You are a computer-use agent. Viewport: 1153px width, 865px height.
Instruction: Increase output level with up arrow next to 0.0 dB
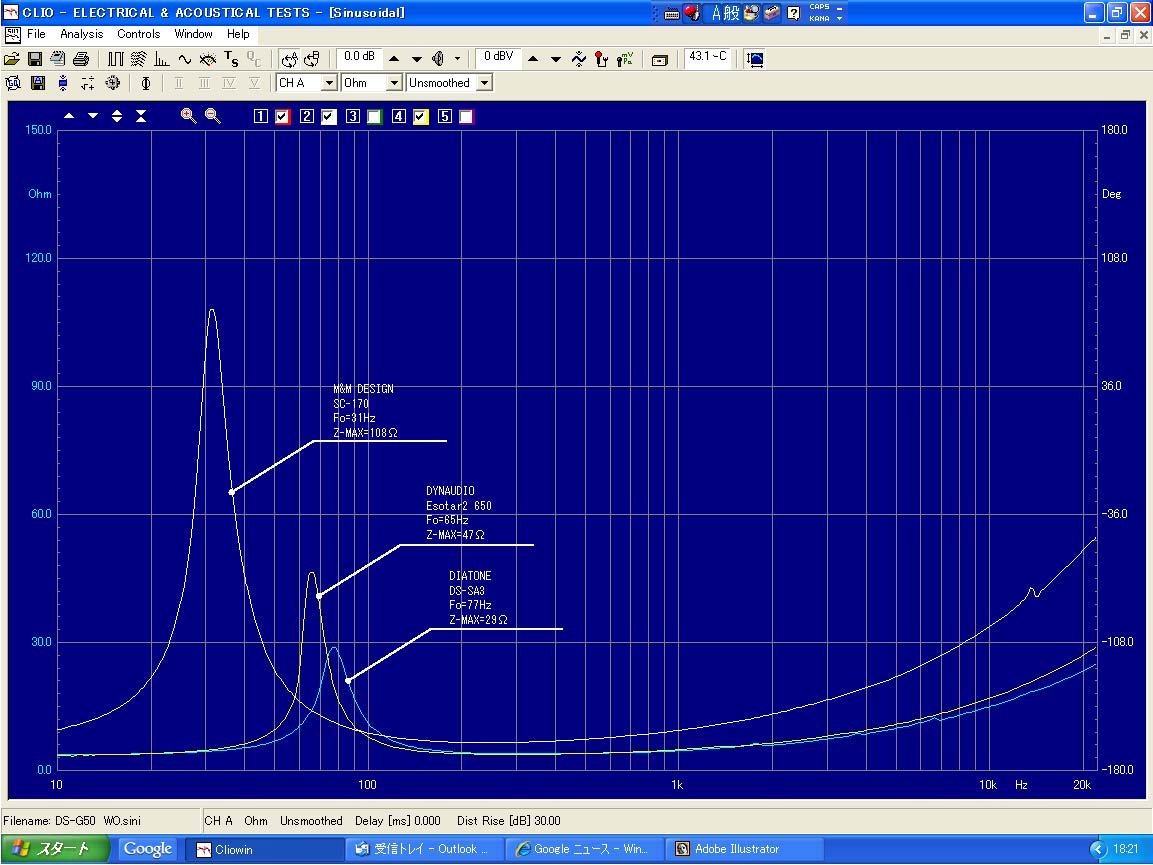coord(395,59)
